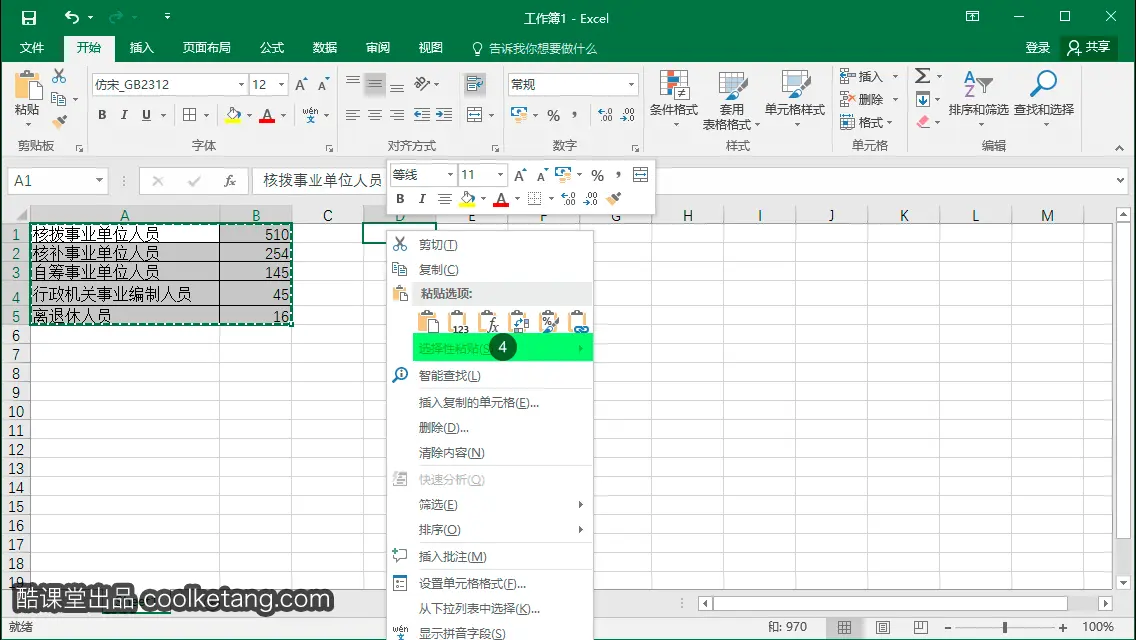Toggle Wrap Text in ribbon
This screenshot has height=640, width=1136.
point(475,84)
